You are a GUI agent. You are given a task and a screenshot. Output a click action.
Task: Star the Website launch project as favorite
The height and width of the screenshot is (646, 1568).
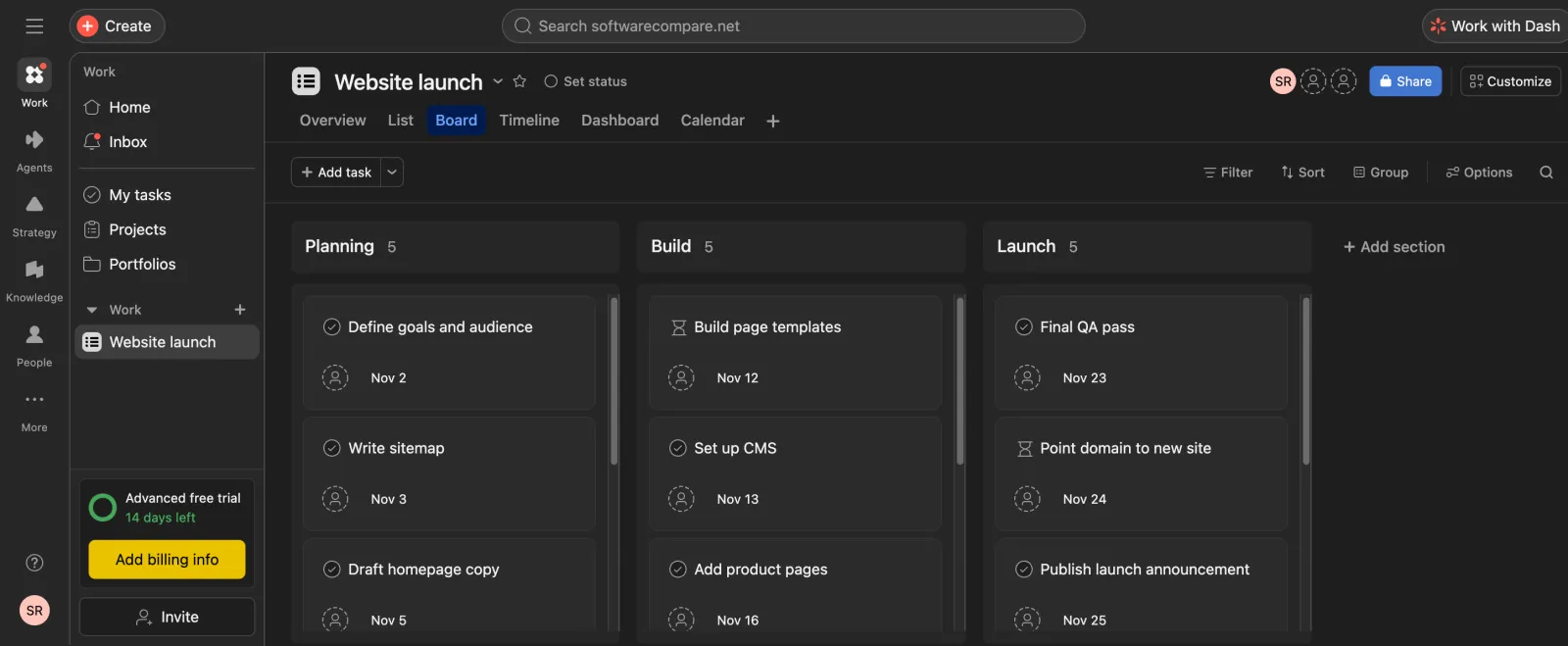519,81
